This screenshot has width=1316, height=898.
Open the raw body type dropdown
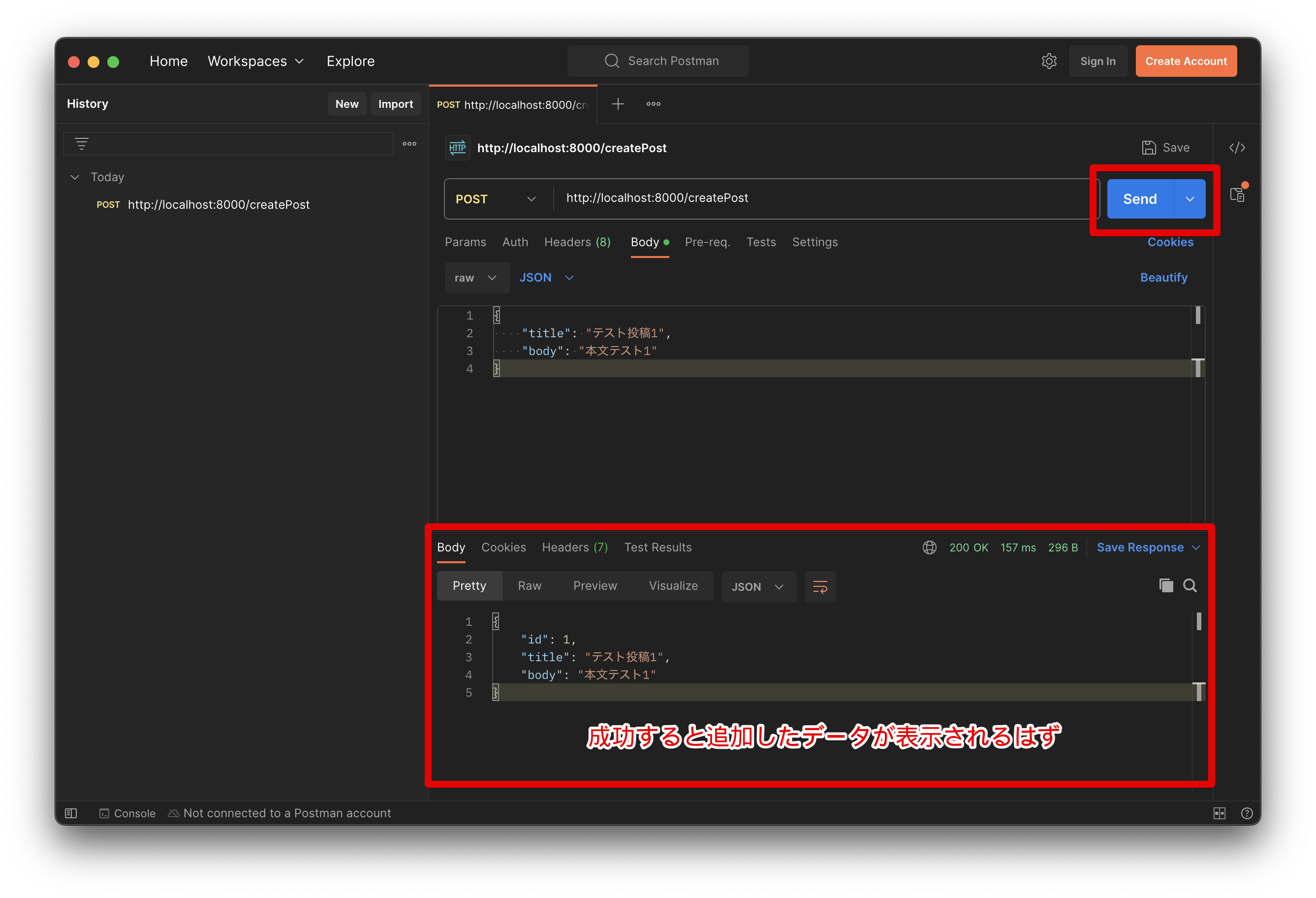476,278
